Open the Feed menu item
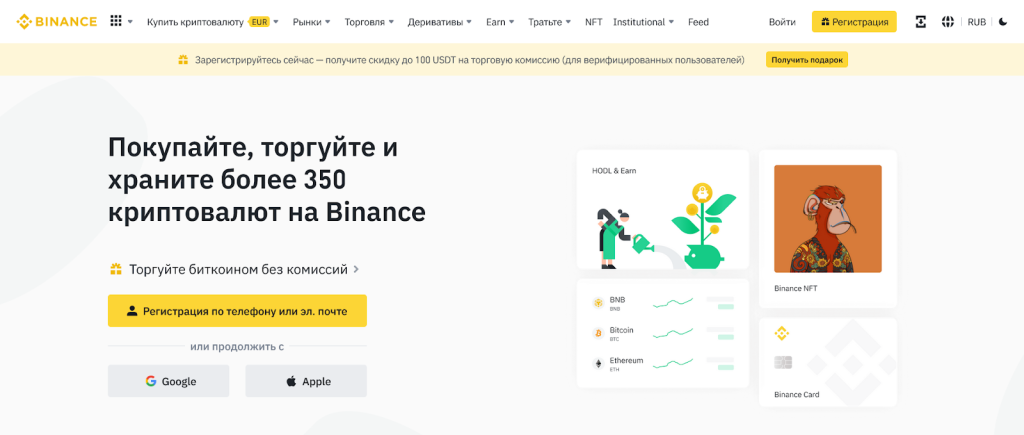The width and height of the screenshot is (1024, 435). 698,21
